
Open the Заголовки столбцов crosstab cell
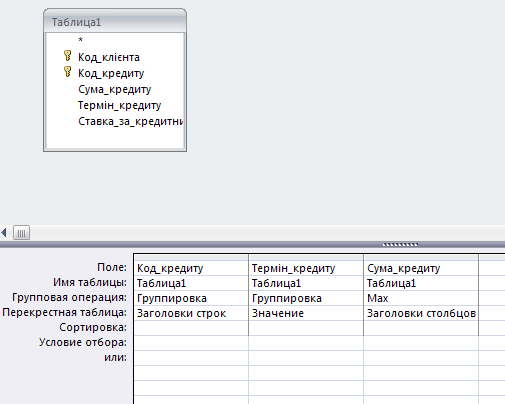tap(421, 313)
